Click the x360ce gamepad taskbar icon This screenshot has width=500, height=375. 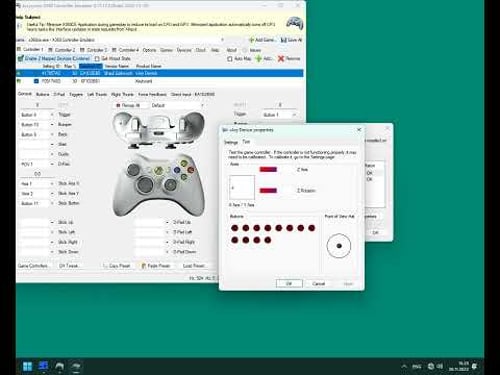coord(60,366)
